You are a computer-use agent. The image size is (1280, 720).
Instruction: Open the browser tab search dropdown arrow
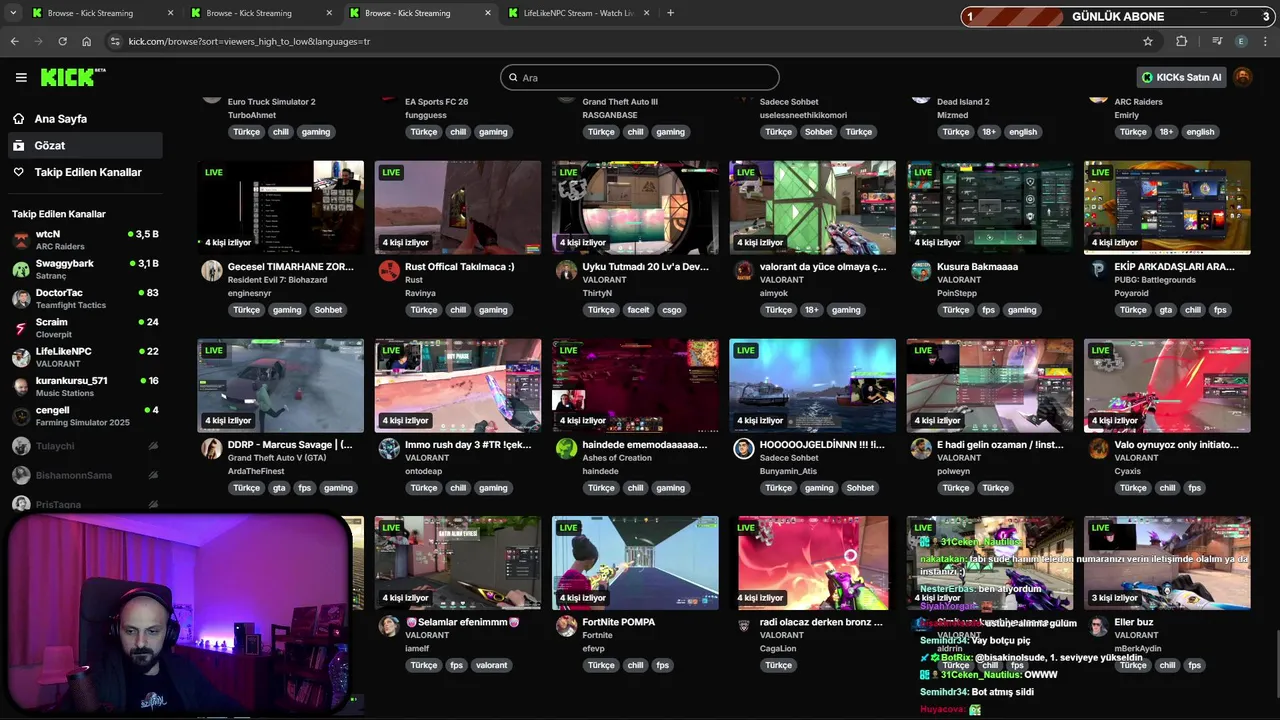click(x=13, y=13)
